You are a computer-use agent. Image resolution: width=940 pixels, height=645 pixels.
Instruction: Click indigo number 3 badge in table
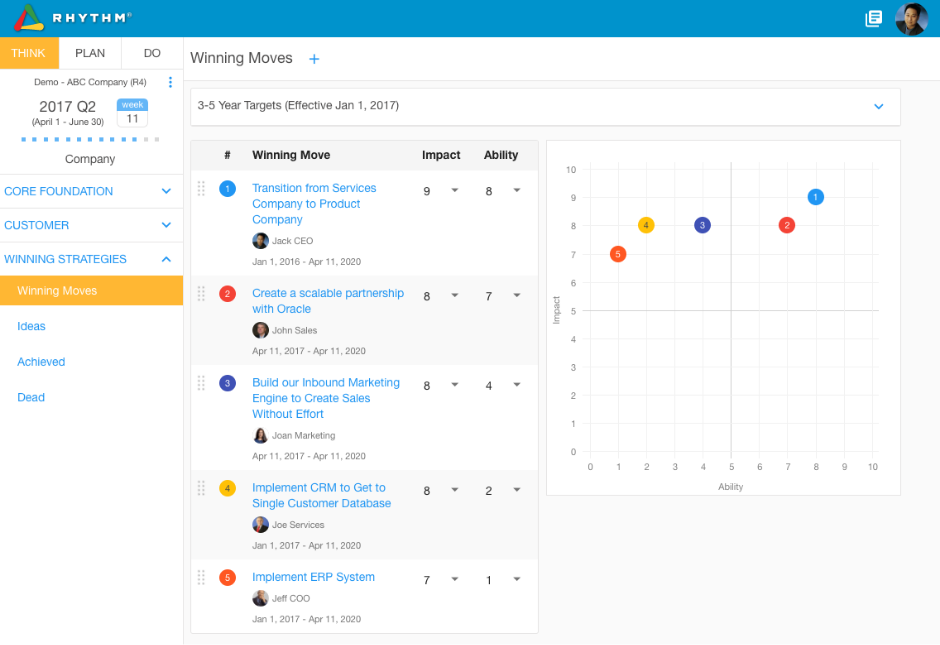pos(227,383)
